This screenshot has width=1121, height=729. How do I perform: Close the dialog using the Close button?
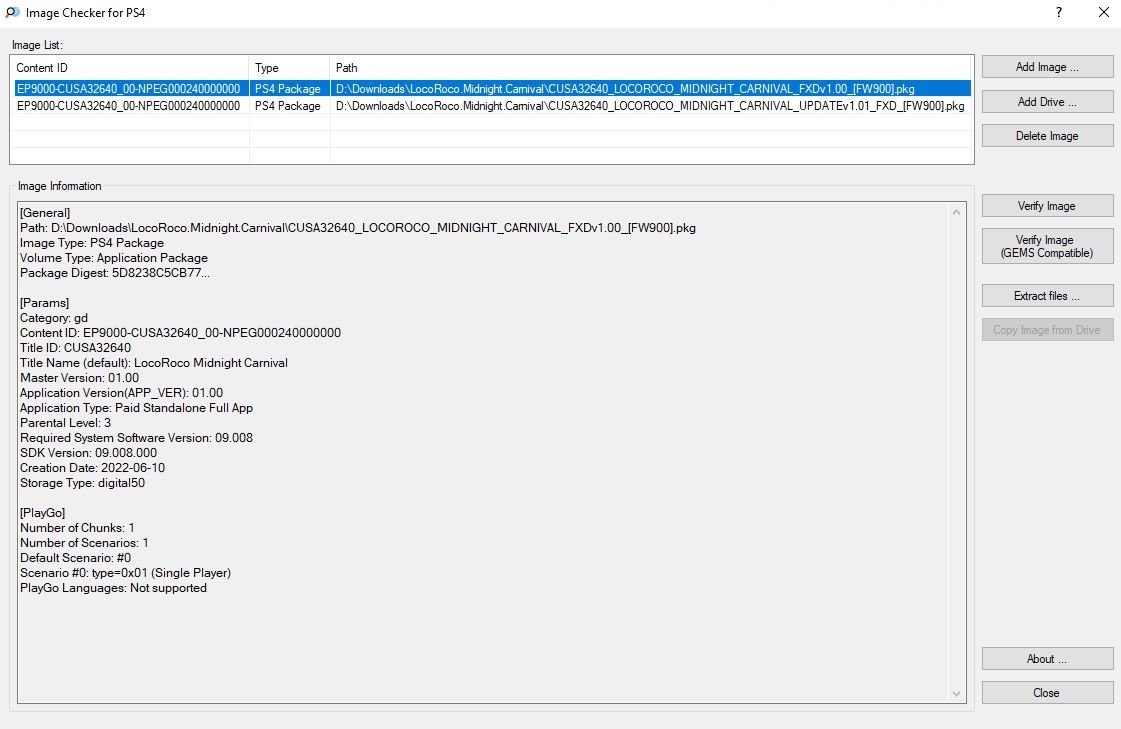pyautogui.click(x=1047, y=693)
